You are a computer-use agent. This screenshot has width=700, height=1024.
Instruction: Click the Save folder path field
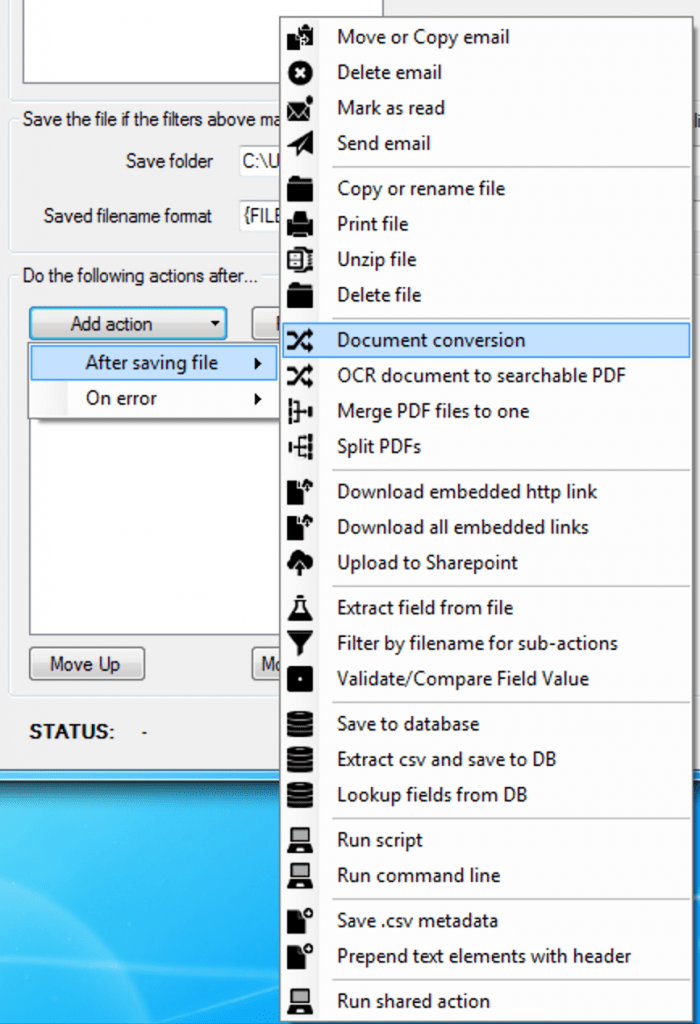258,161
